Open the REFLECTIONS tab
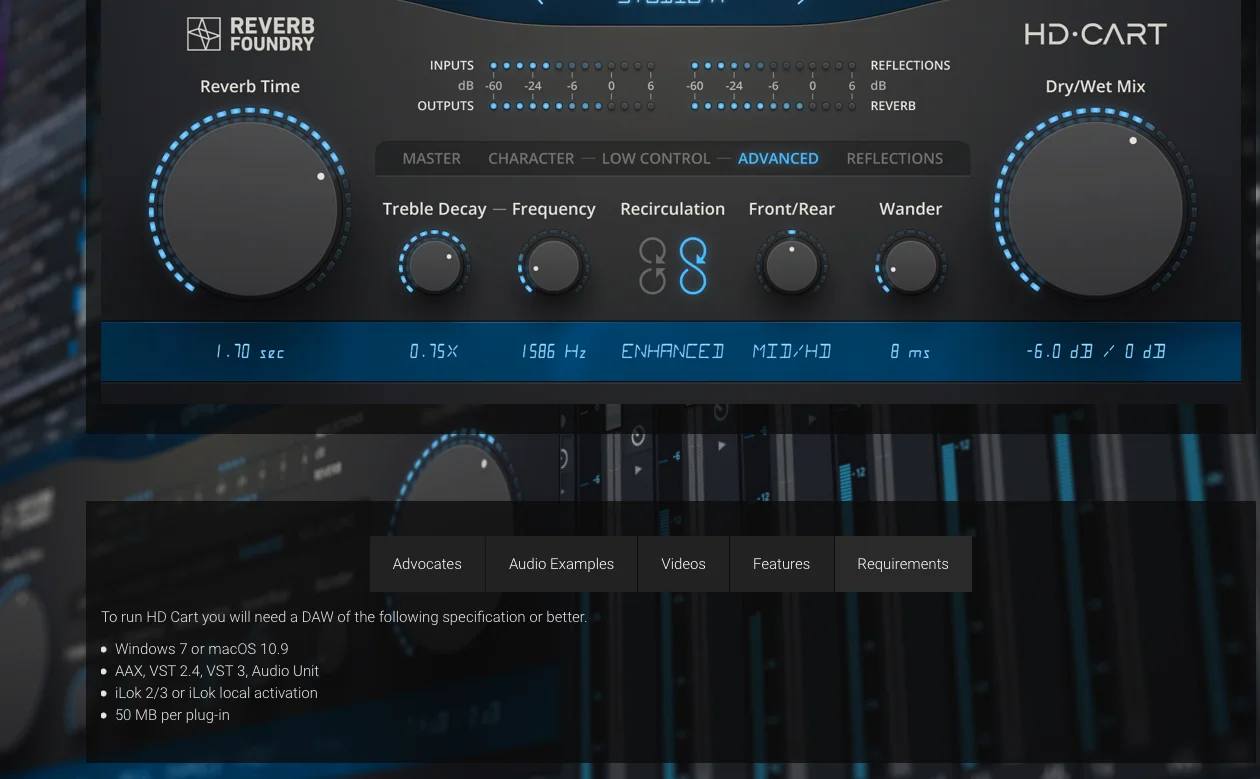 pyautogui.click(x=894, y=158)
